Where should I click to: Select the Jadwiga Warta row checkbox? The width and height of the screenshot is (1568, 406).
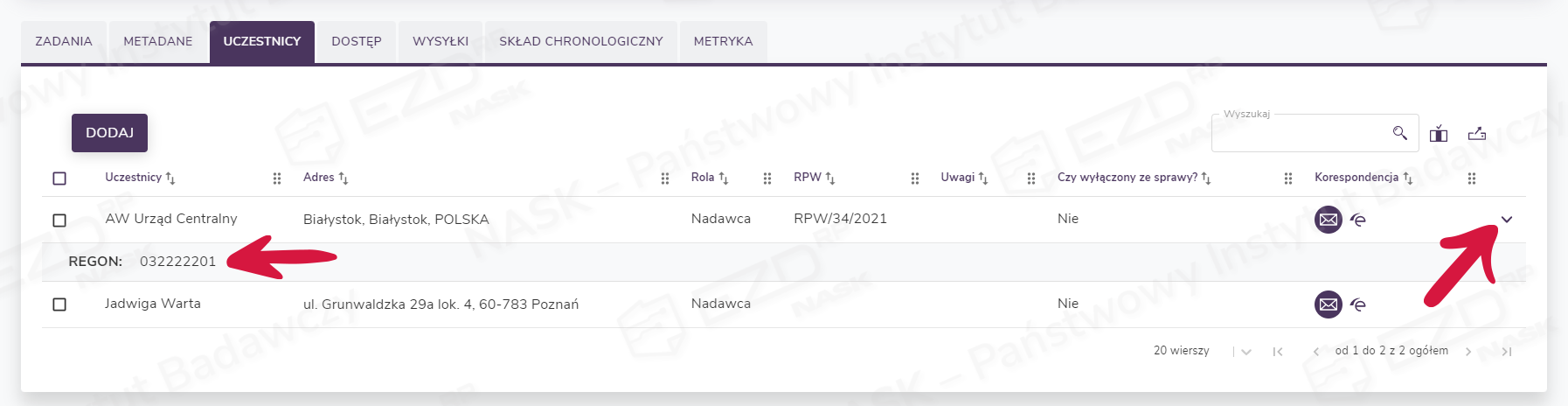(x=59, y=304)
